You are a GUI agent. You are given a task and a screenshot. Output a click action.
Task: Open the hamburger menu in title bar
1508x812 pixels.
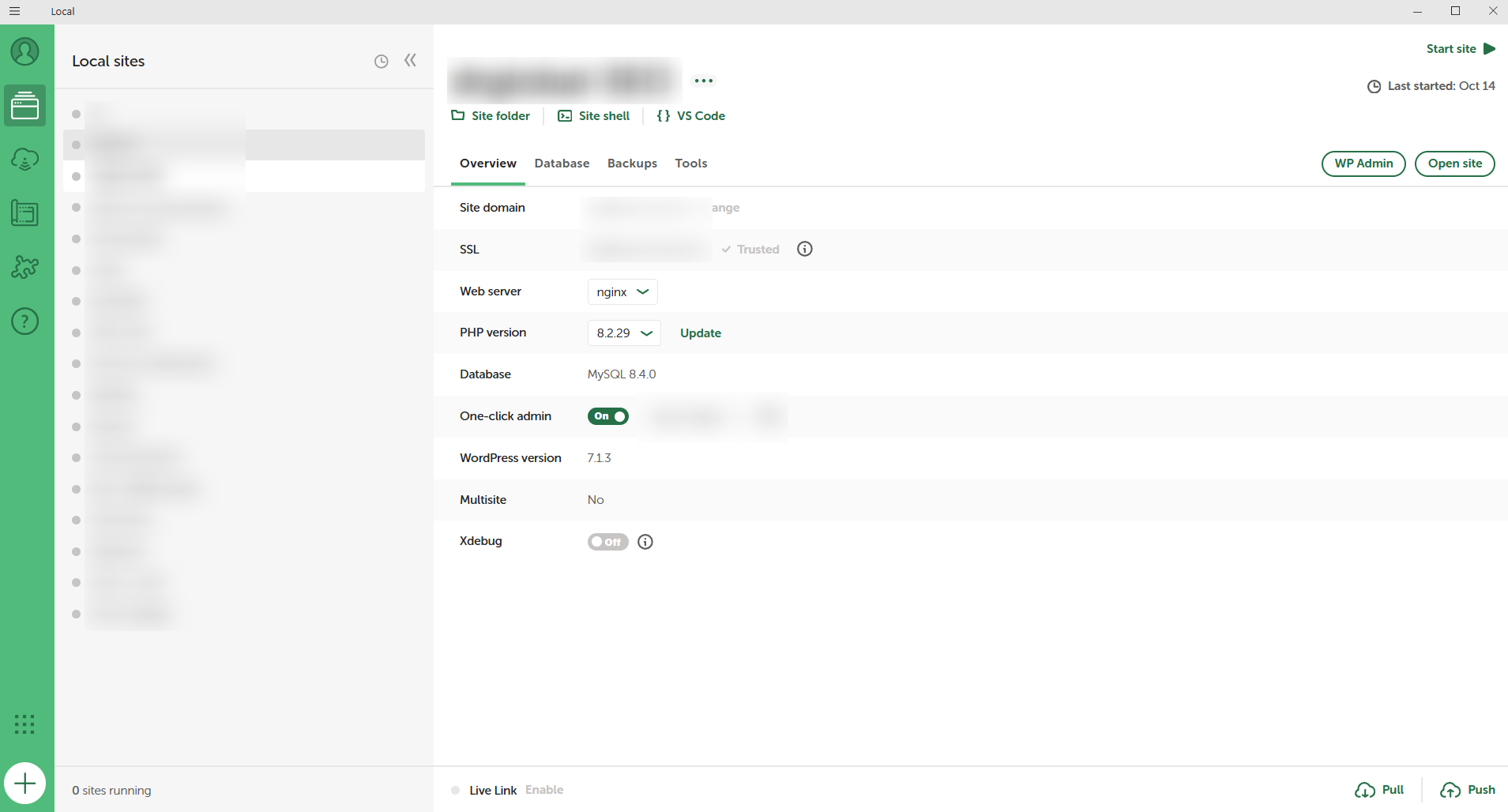click(14, 11)
